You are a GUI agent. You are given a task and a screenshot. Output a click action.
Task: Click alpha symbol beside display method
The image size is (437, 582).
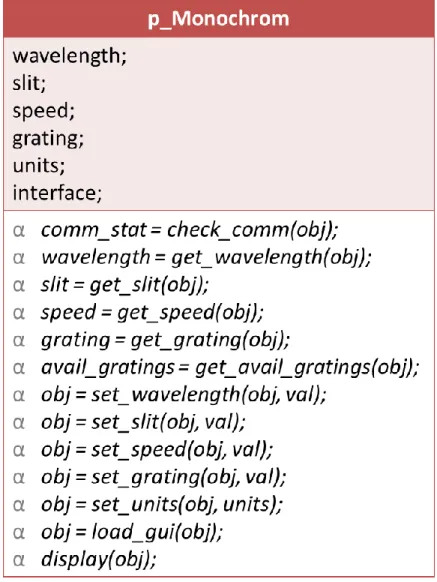click(19, 560)
